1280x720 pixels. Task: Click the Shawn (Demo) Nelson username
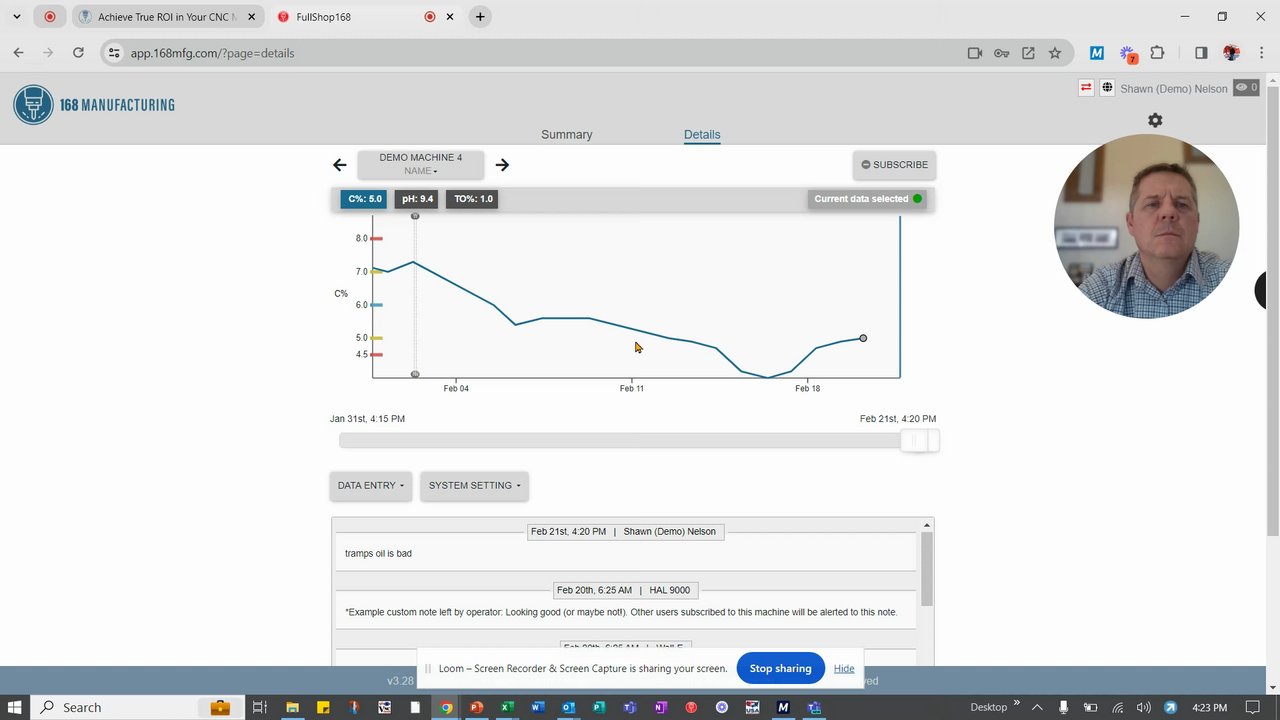(1173, 89)
